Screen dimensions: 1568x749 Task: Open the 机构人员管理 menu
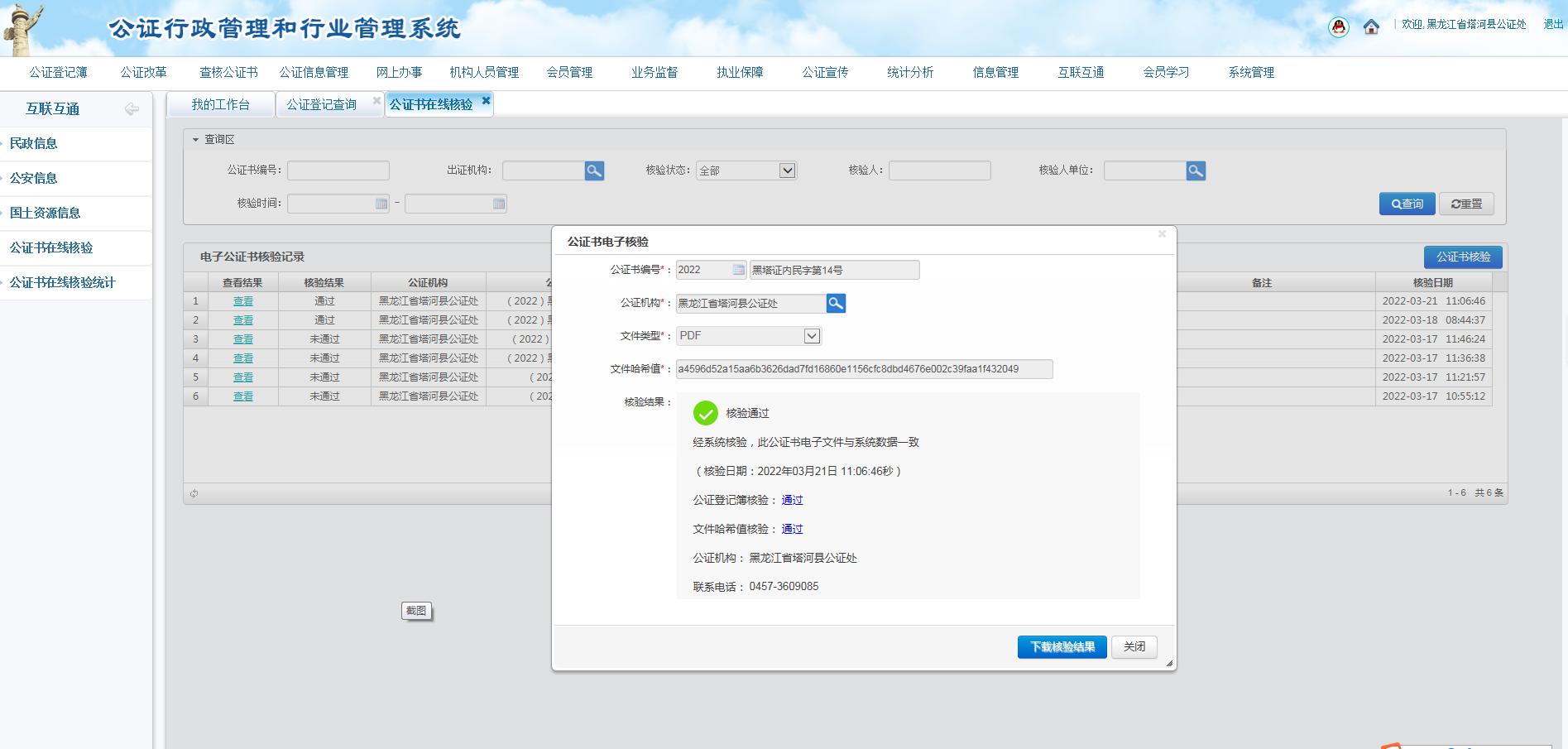tap(484, 72)
